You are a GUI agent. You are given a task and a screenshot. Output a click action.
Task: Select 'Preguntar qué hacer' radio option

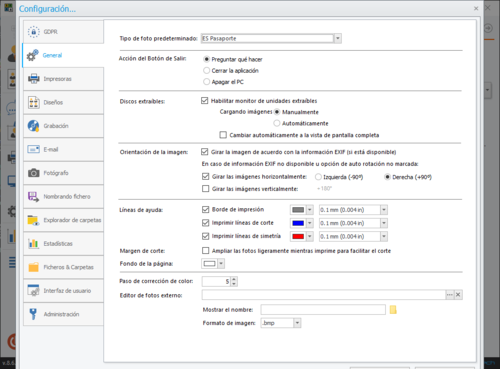point(206,59)
